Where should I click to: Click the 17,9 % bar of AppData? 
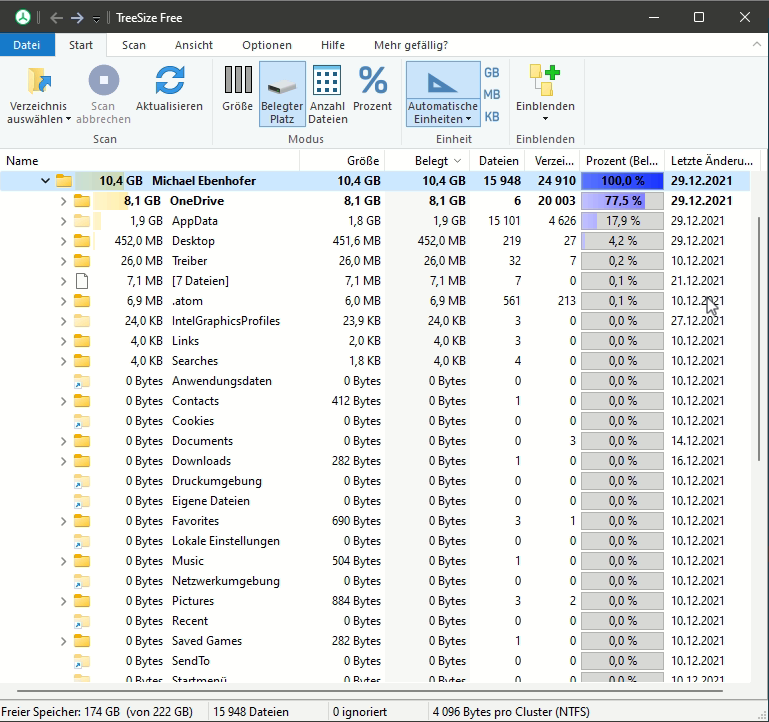[x=622, y=221]
